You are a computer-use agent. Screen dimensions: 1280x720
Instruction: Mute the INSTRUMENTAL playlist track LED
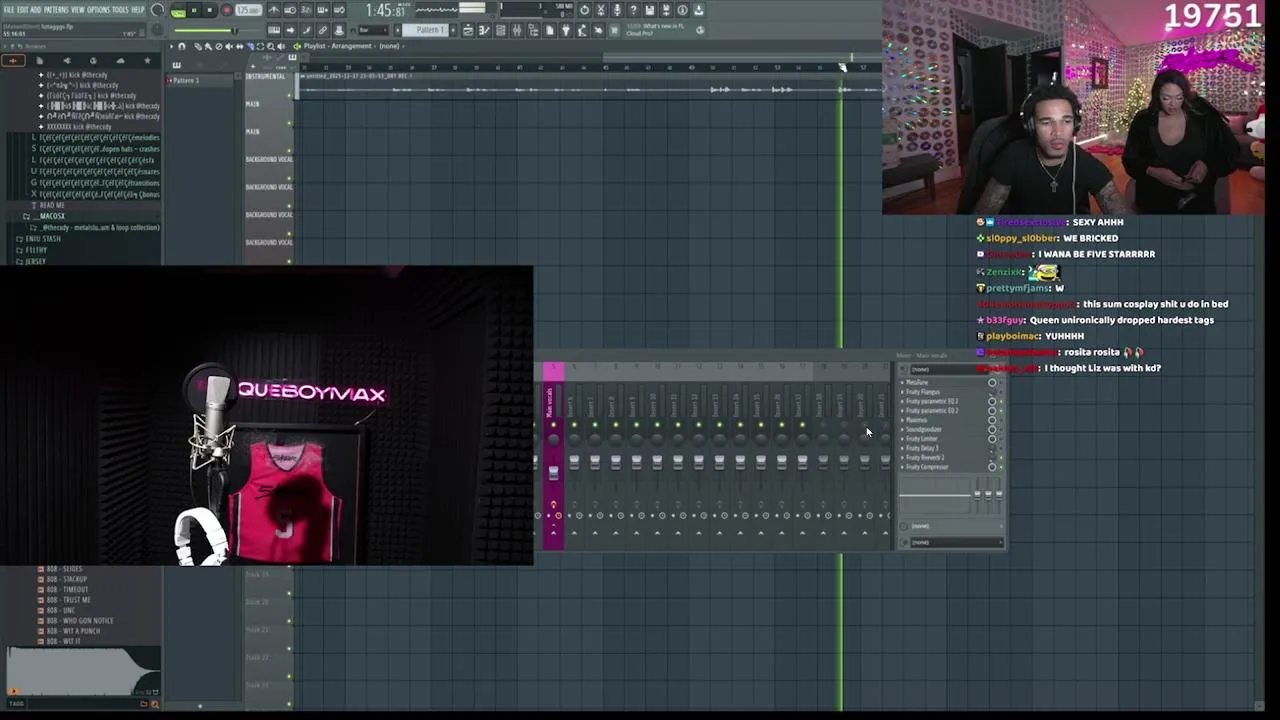point(289,96)
